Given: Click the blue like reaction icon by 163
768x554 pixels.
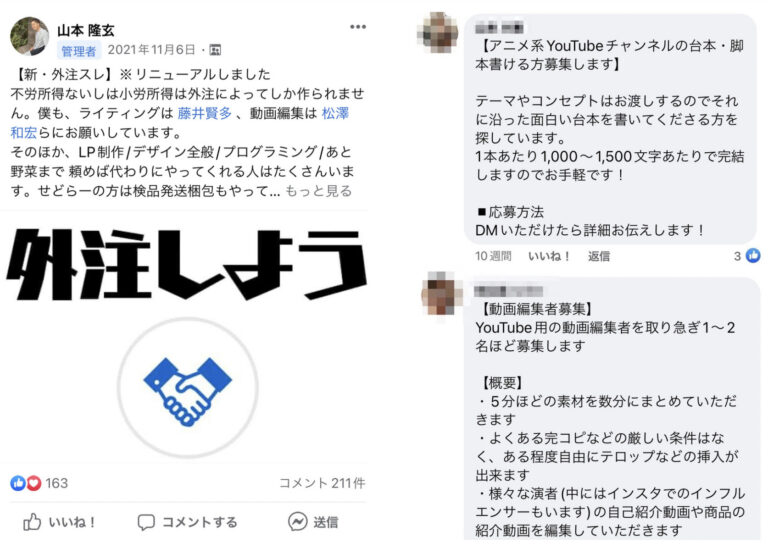Looking at the screenshot, I should point(18,483).
